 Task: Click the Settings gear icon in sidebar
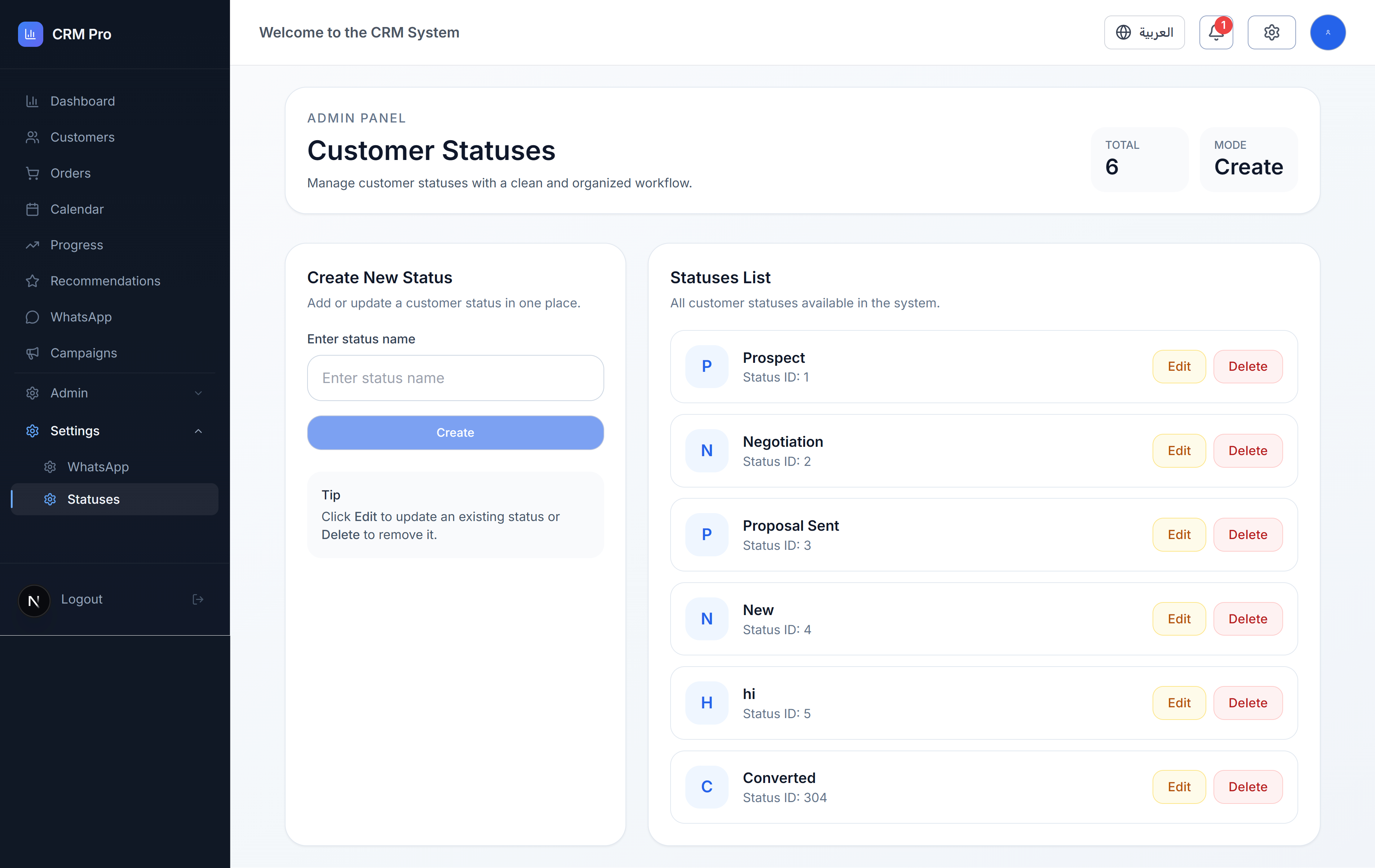[x=32, y=431]
